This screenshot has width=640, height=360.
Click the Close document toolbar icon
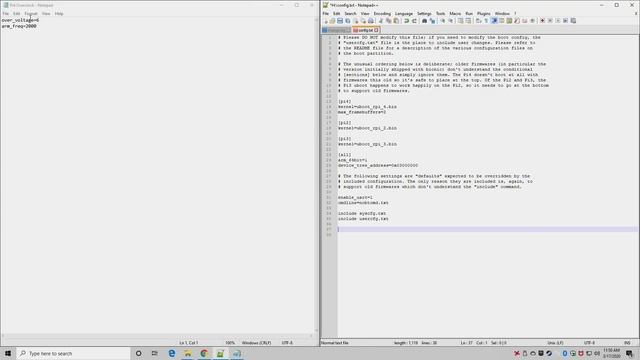[356, 20]
